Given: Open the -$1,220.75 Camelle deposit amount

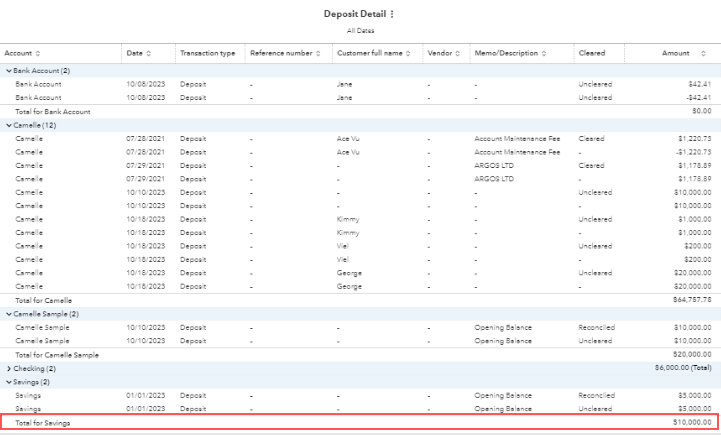Looking at the screenshot, I should pos(693,152).
